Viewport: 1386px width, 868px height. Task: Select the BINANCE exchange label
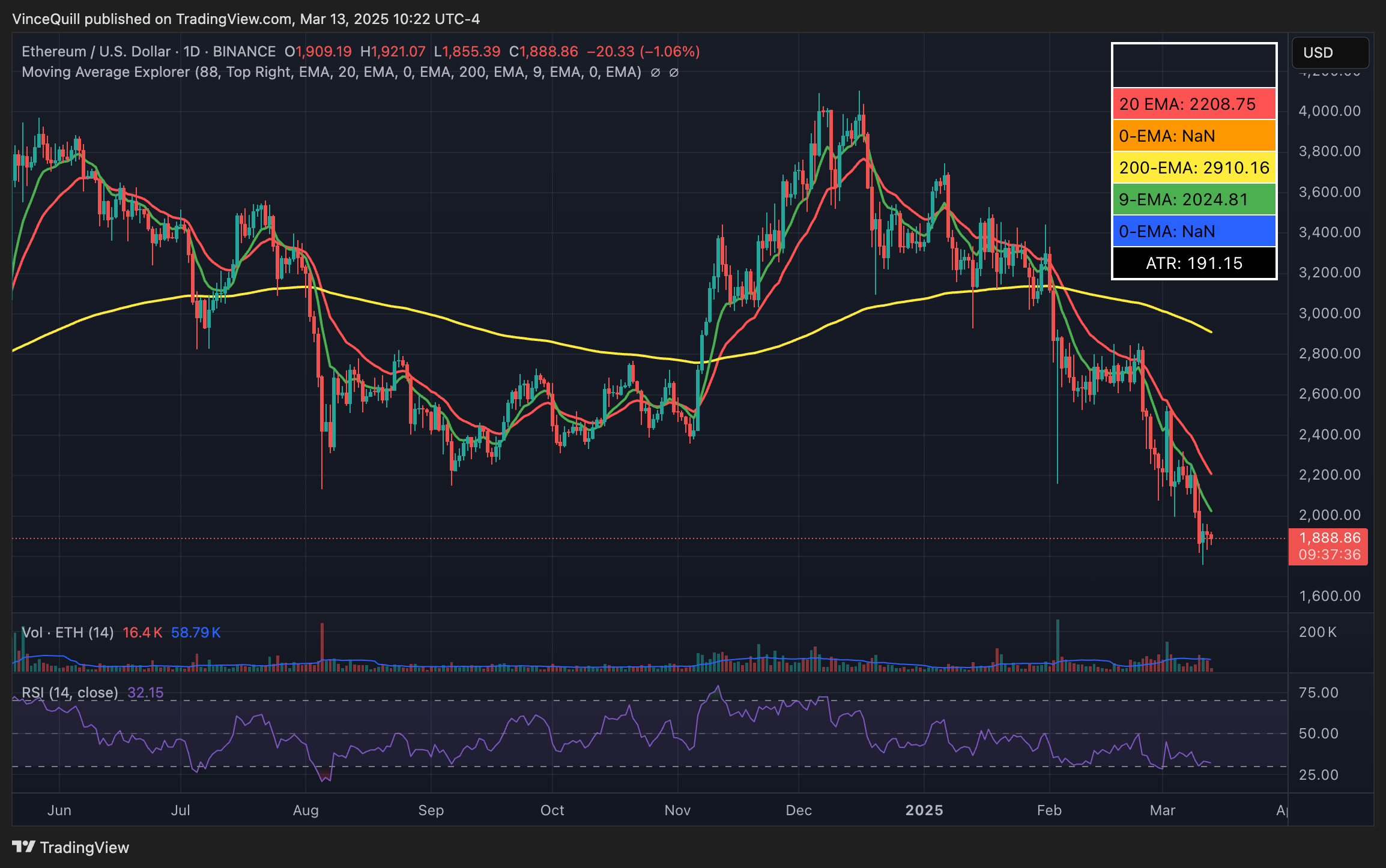tap(246, 52)
